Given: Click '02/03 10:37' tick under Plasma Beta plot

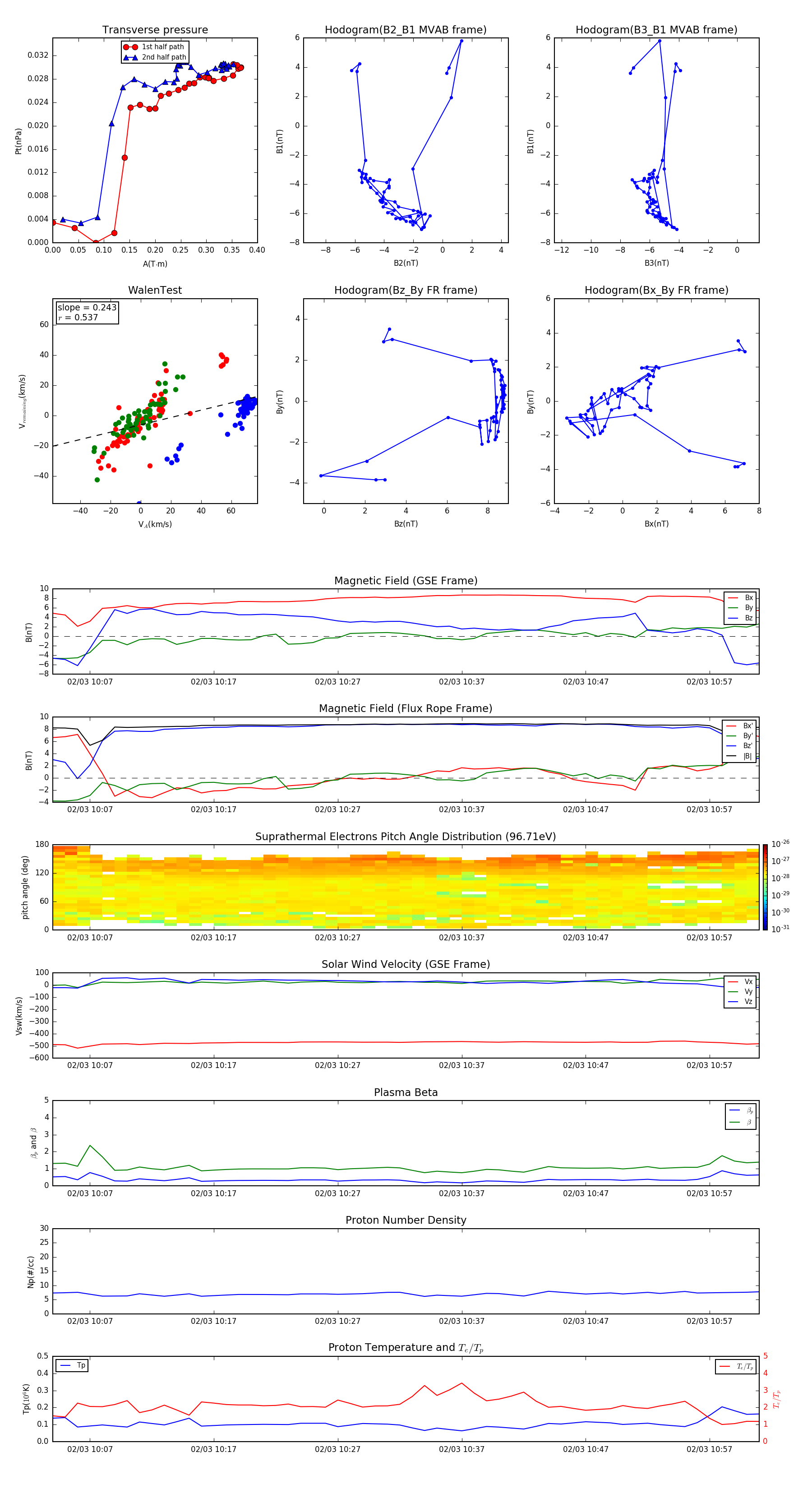Looking at the screenshot, I should tap(461, 1193).
